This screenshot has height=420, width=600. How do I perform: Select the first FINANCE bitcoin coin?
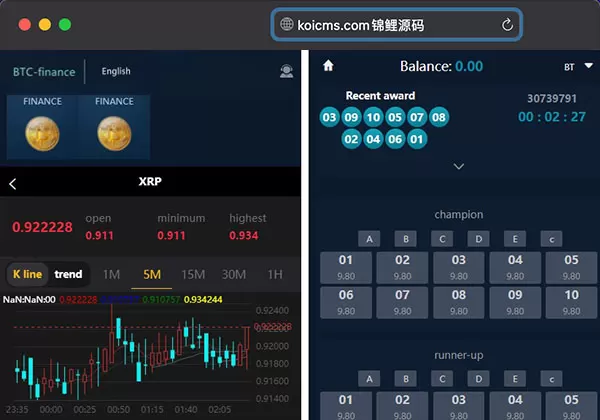[42, 132]
